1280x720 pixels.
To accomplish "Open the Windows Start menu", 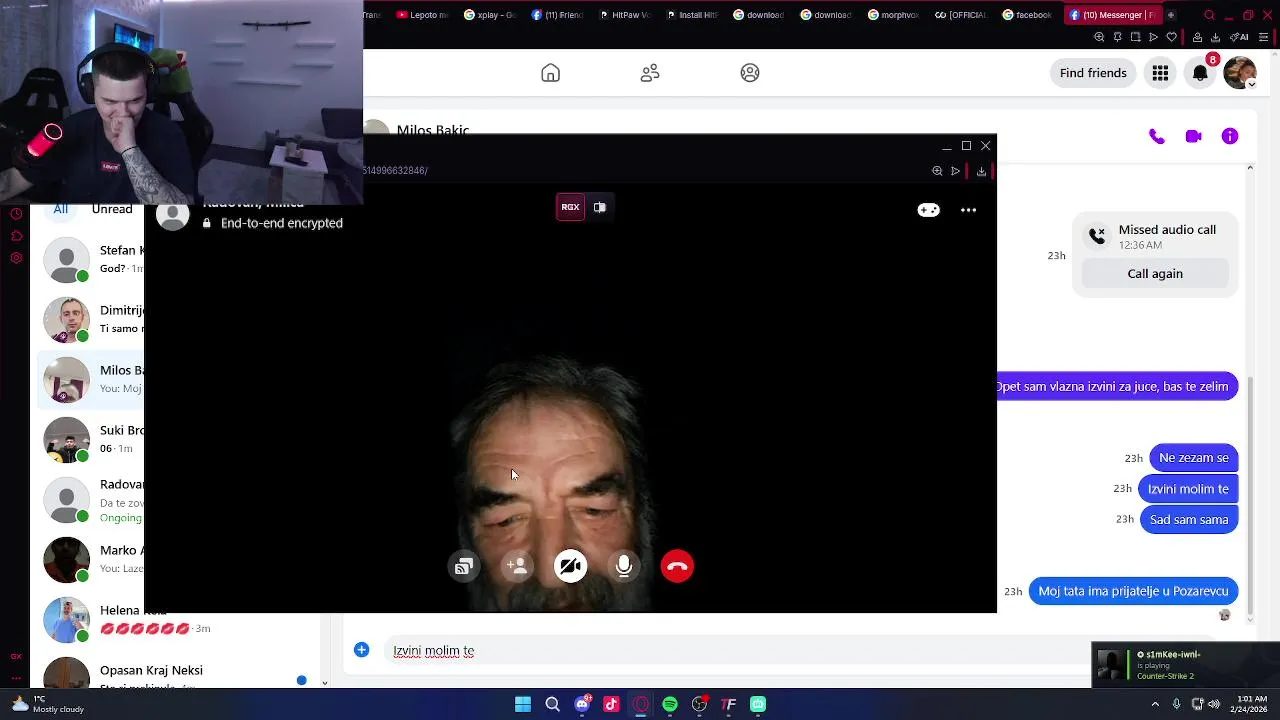I will point(523,704).
